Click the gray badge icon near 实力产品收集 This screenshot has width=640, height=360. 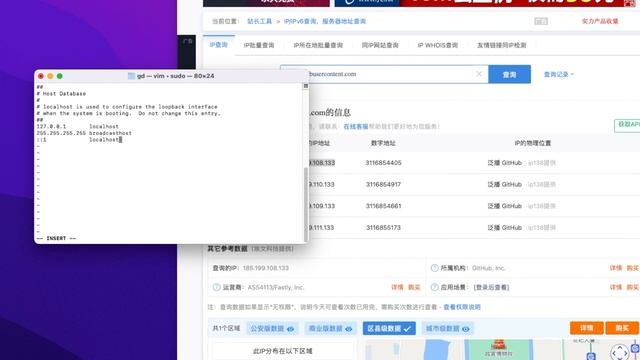[x=541, y=21]
